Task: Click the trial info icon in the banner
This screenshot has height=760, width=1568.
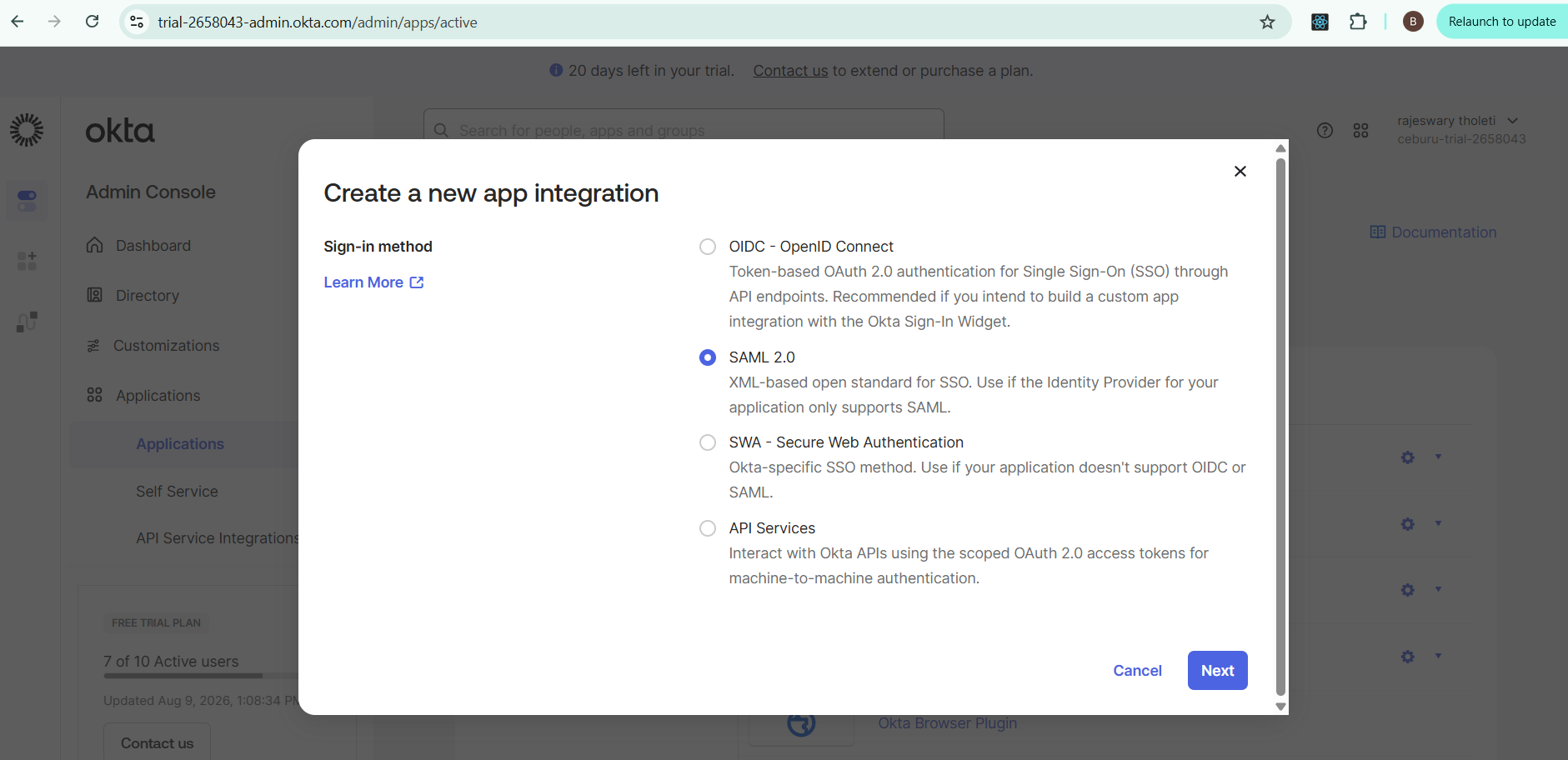Action: click(x=556, y=71)
